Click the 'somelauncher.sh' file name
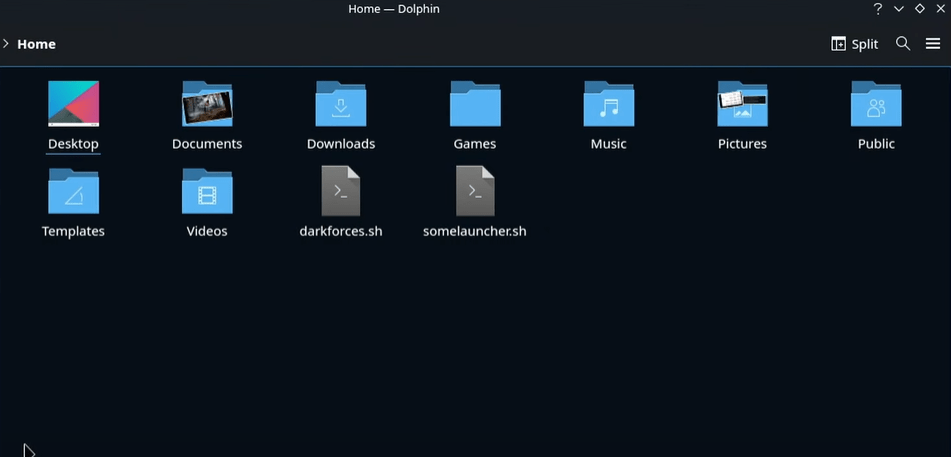This screenshot has width=951, height=457. tap(475, 231)
